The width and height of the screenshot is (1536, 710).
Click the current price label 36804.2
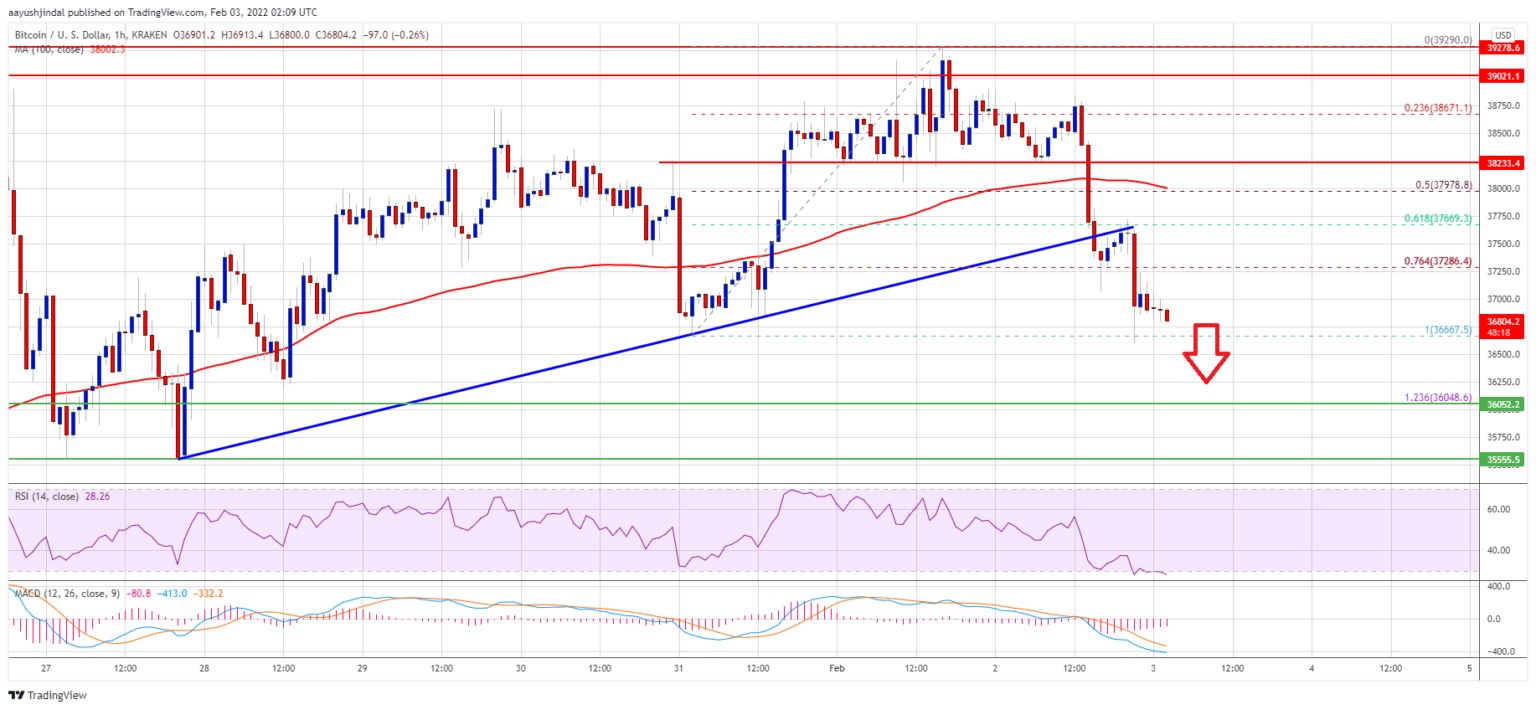[x=1502, y=321]
